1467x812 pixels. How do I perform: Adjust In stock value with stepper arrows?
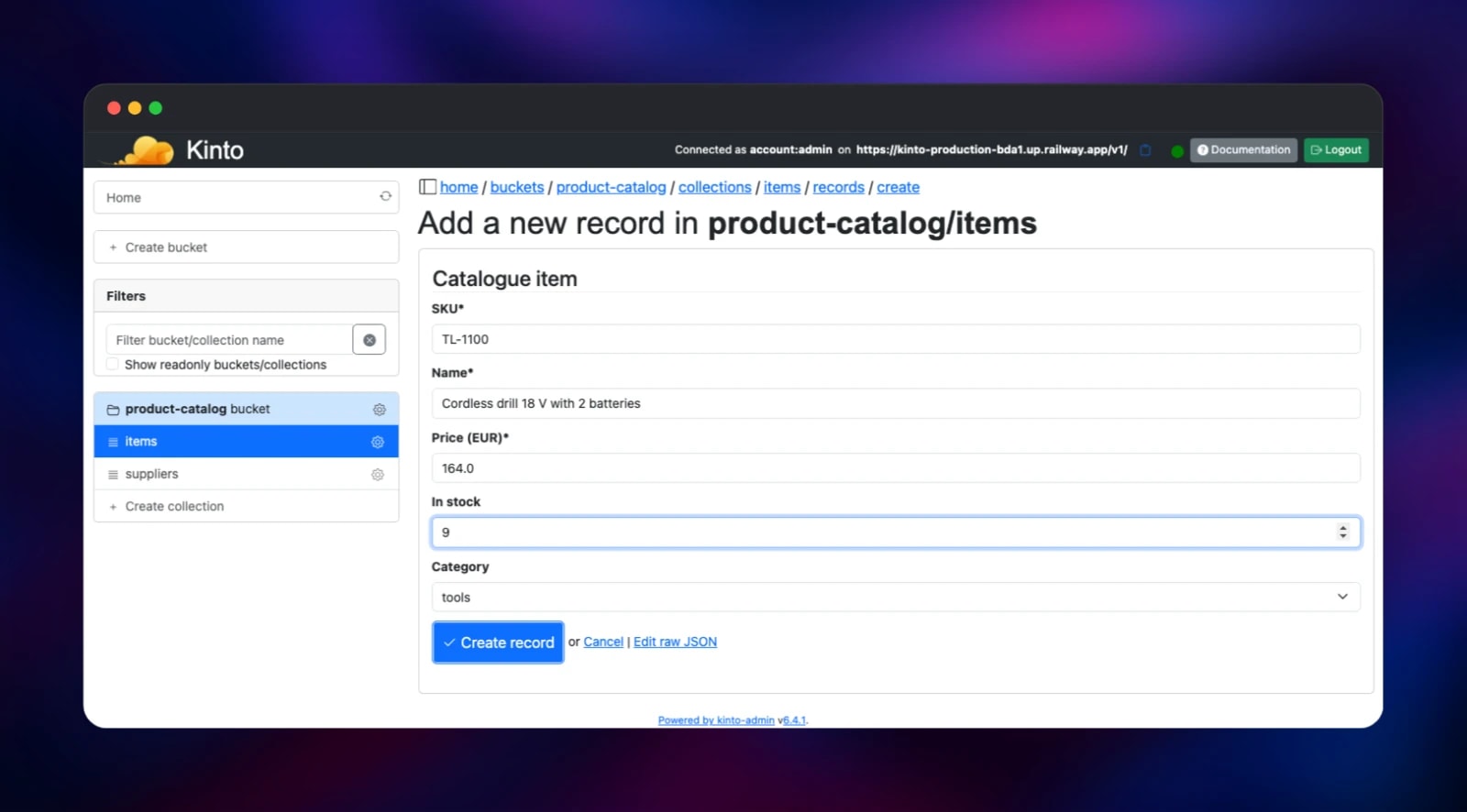coord(1342,532)
